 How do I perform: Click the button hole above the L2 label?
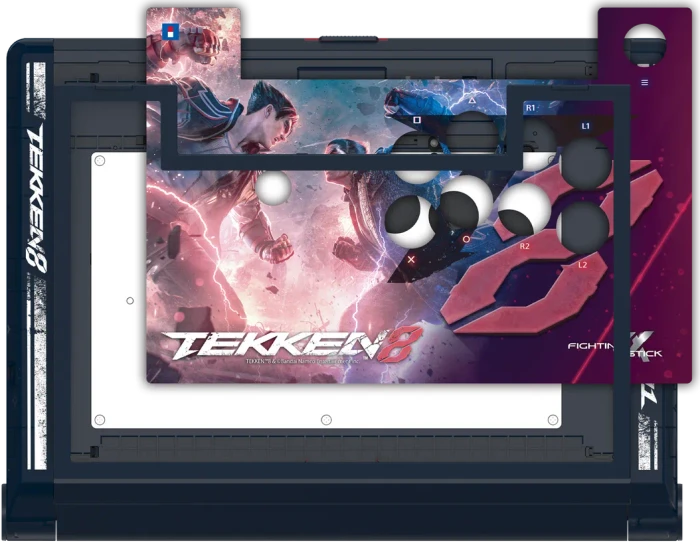coord(583,226)
